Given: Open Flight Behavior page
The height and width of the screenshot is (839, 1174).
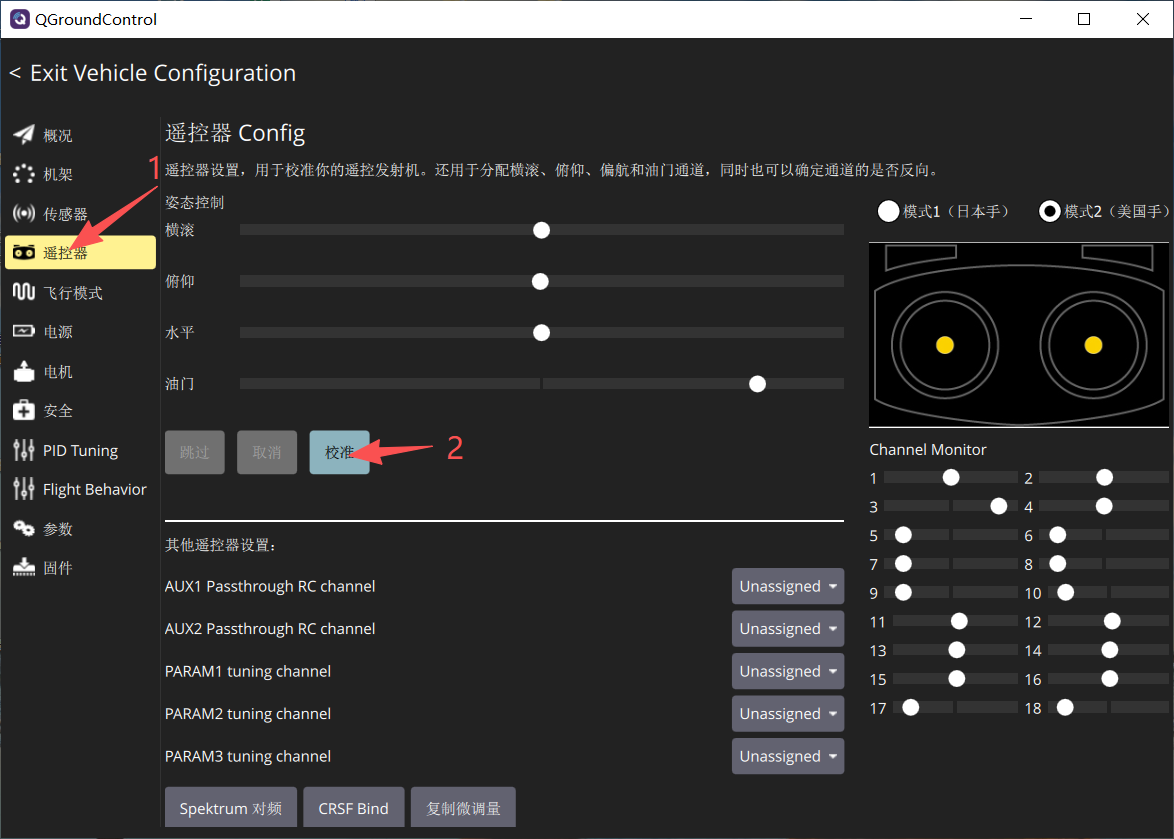Looking at the screenshot, I should pyautogui.click(x=80, y=489).
